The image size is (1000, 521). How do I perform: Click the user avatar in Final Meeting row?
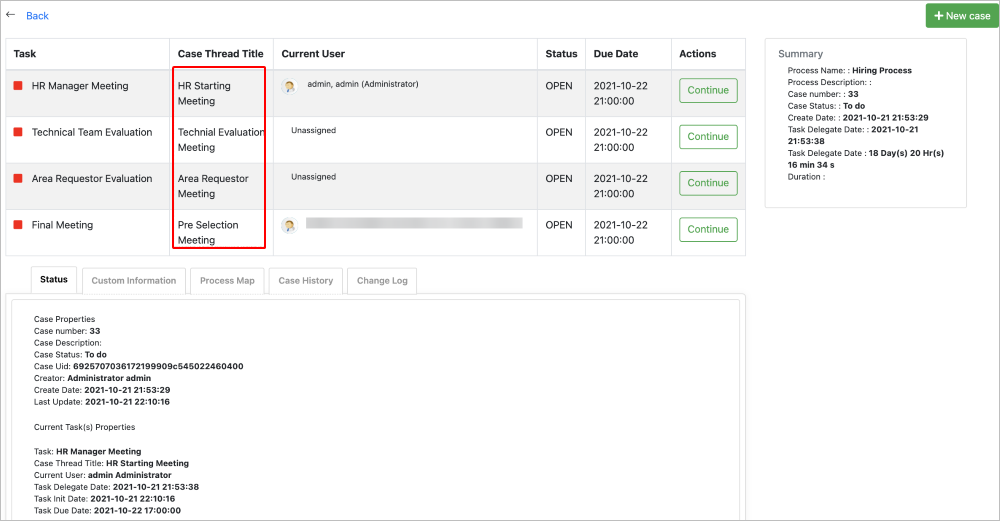[x=290, y=226]
